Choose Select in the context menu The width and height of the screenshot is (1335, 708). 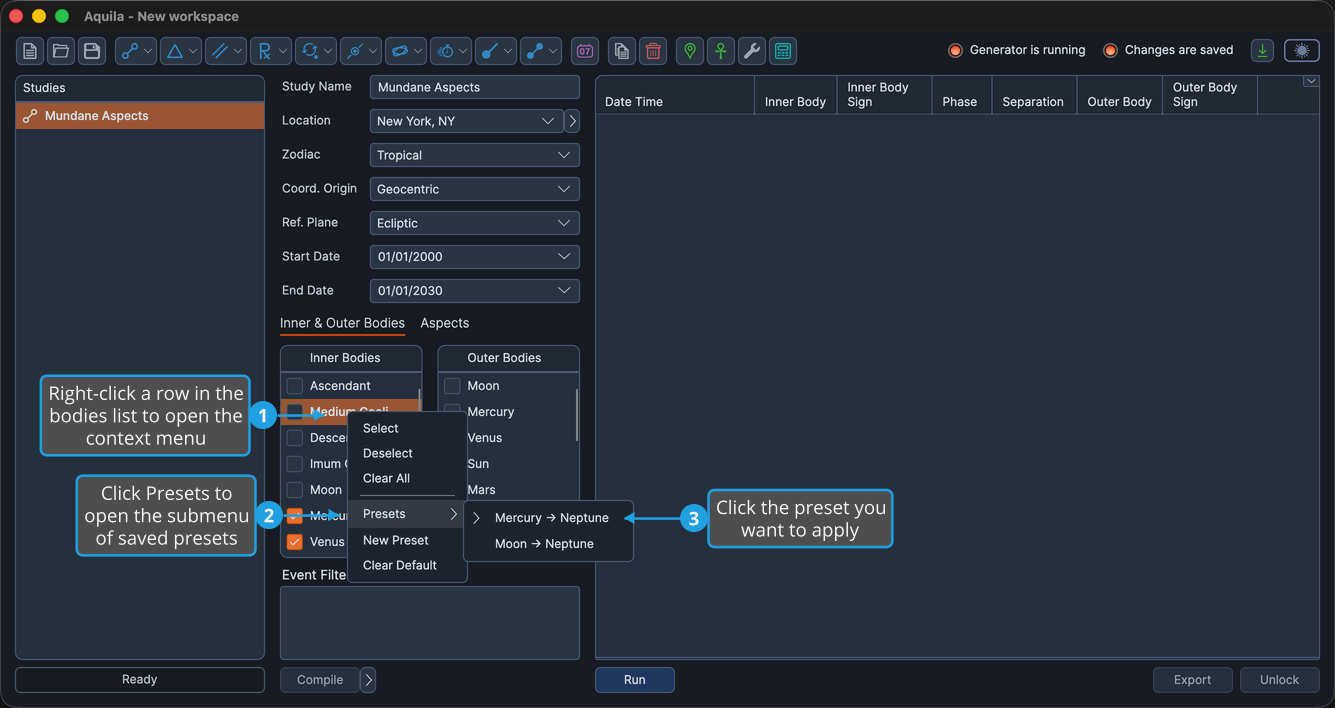407,428
